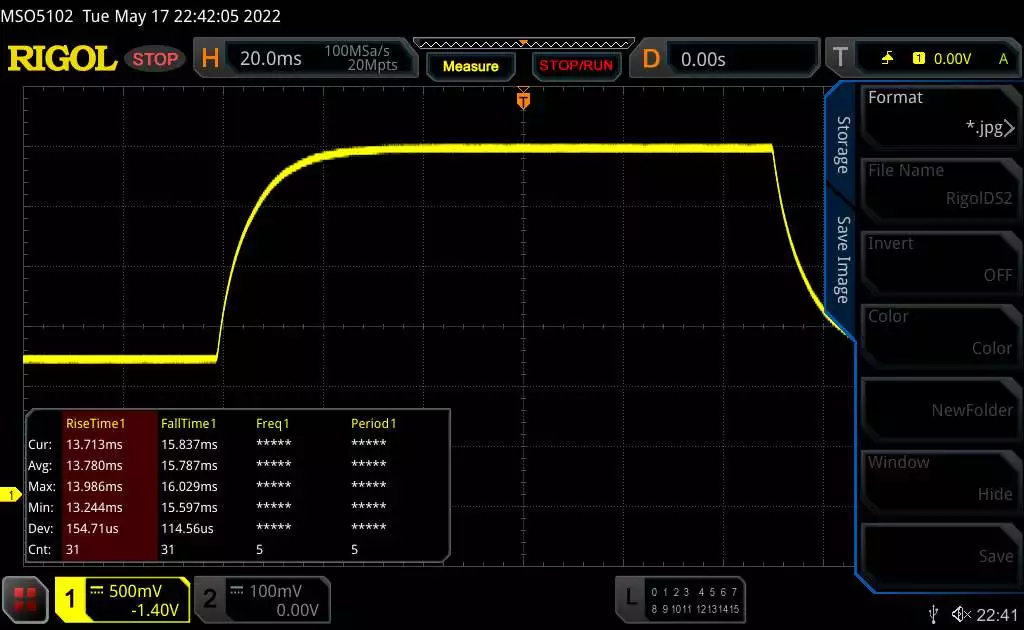The height and width of the screenshot is (630, 1024).
Task: Click FallTime1 current value 15.837ms
Action: (x=189, y=444)
